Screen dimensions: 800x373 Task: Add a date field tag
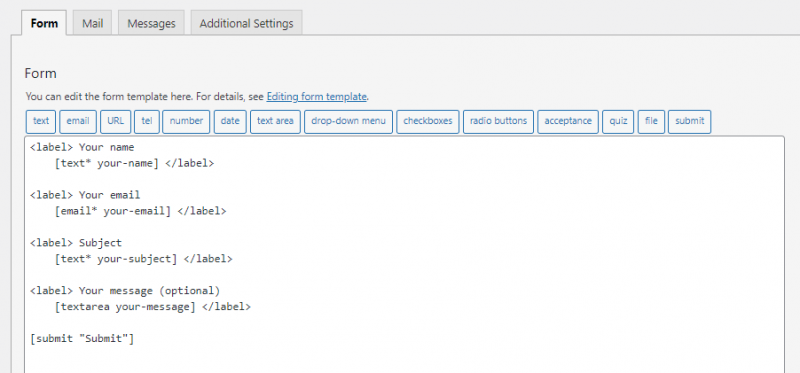[x=230, y=121]
